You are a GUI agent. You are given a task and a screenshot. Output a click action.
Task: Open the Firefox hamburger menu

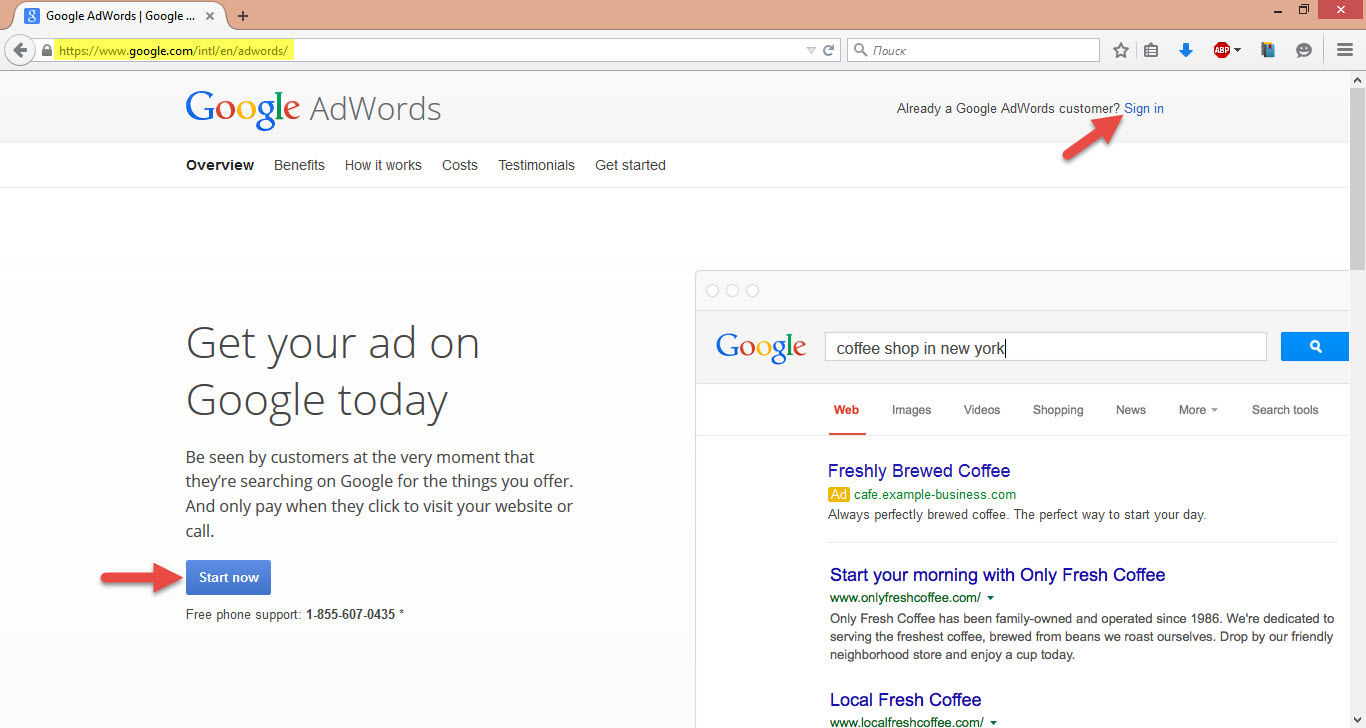pos(1345,50)
